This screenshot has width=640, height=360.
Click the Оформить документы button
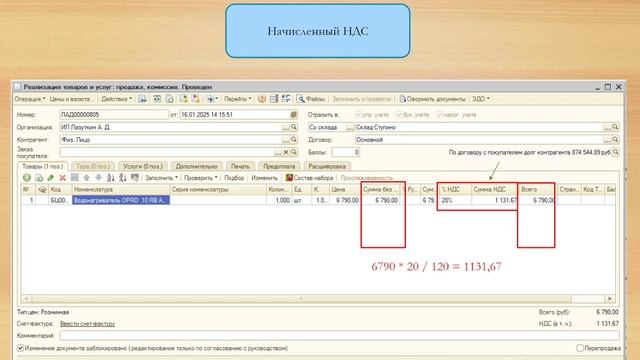432,99
